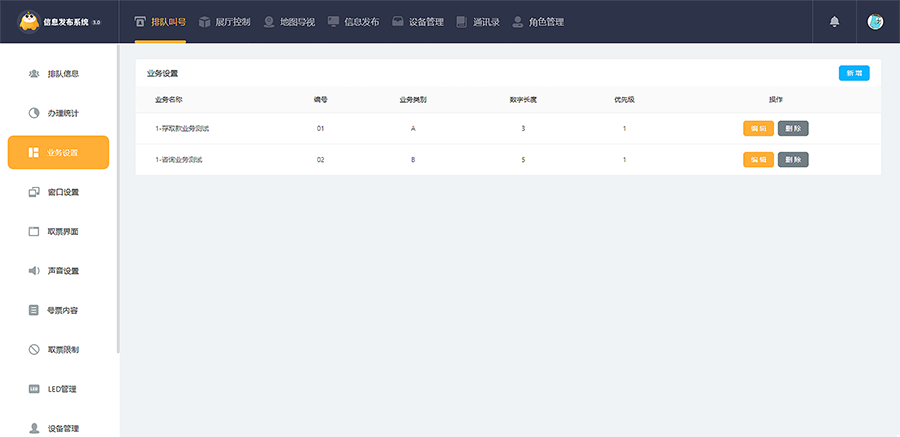Click the LED管理 display icon

tap(34, 389)
